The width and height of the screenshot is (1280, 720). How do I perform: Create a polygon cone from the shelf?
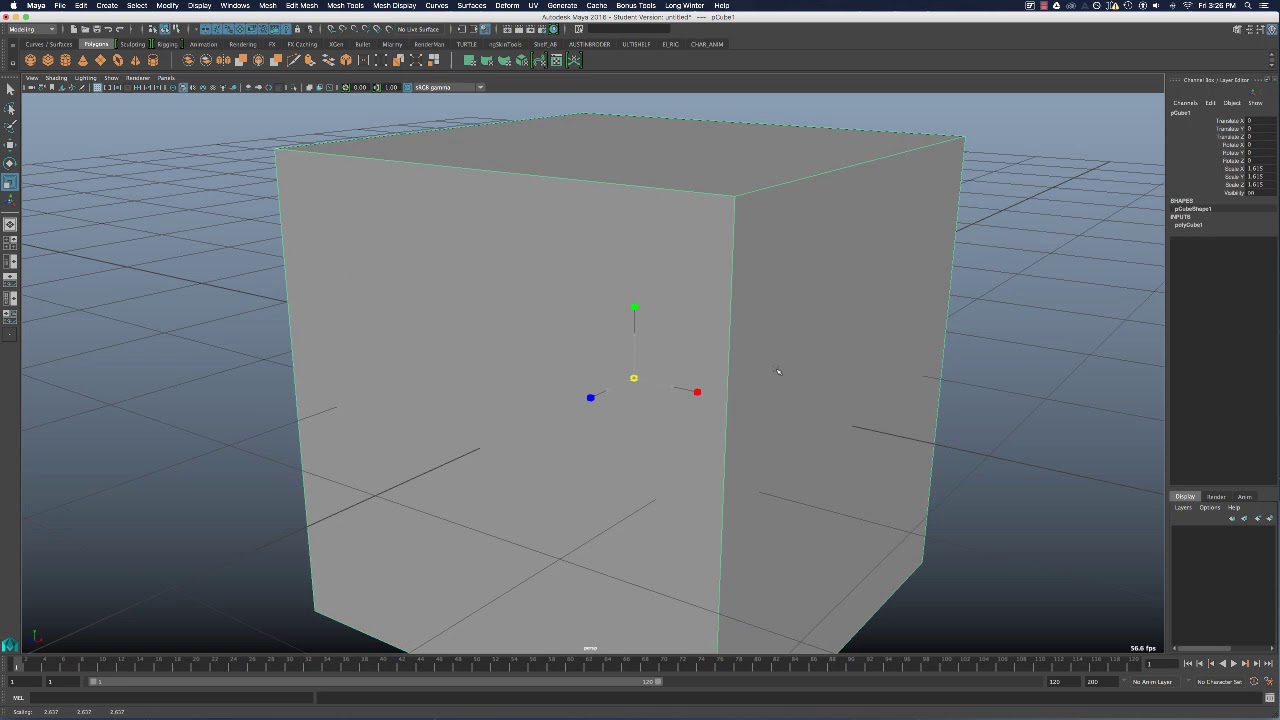click(x=83, y=61)
